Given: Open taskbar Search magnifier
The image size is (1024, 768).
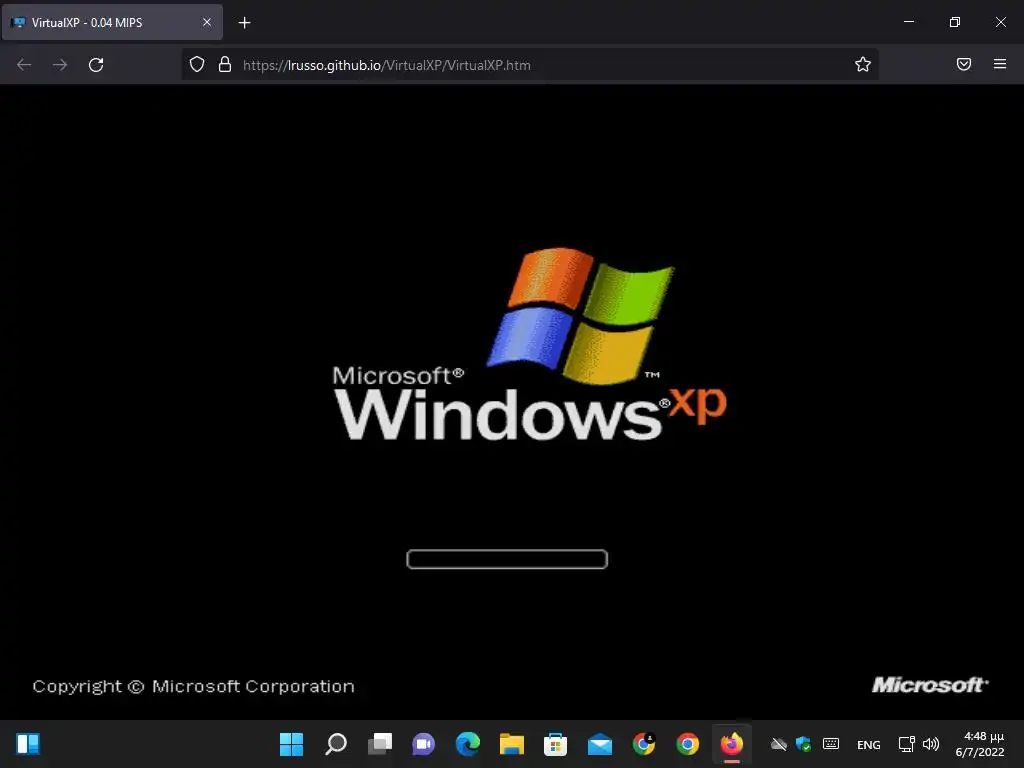Looking at the screenshot, I should tap(336, 744).
